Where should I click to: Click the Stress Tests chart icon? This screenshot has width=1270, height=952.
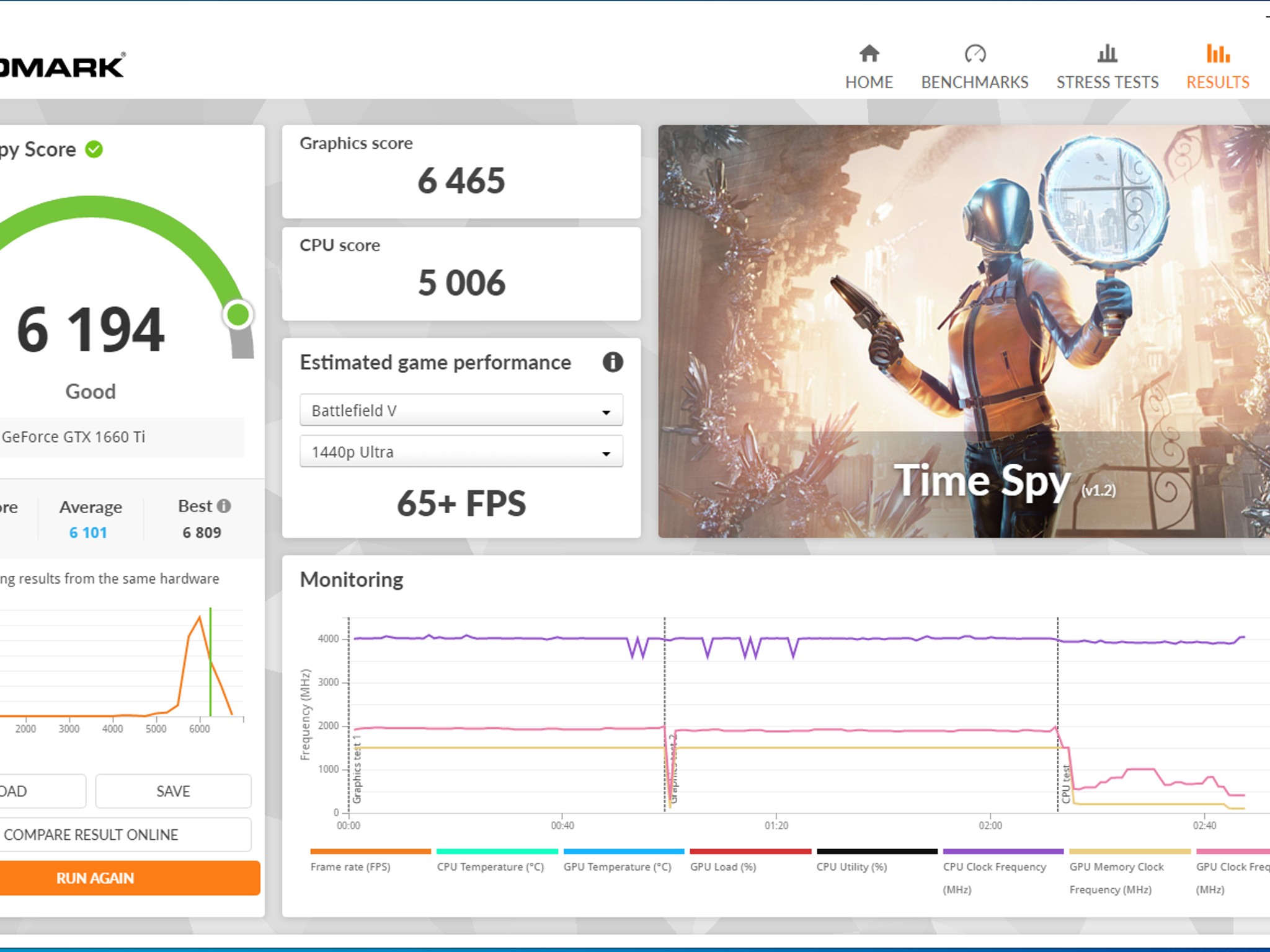click(x=1106, y=55)
